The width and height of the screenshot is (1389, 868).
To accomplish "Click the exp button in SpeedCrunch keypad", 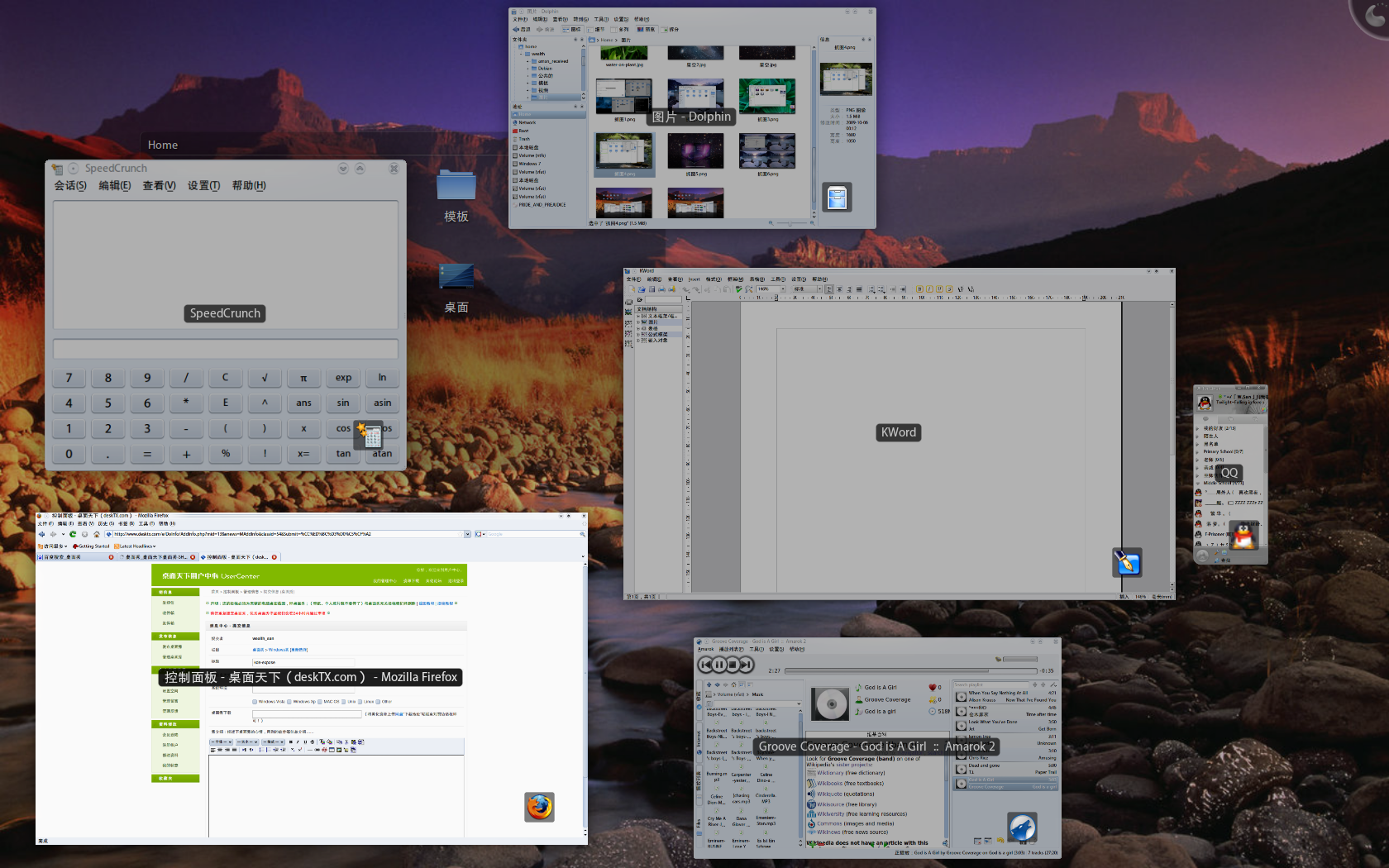I will click(x=343, y=378).
